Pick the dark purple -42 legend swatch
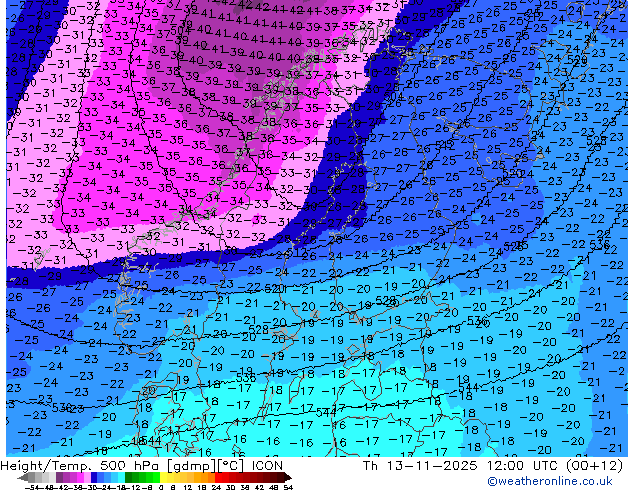 pyautogui.click(x=59, y=477)
